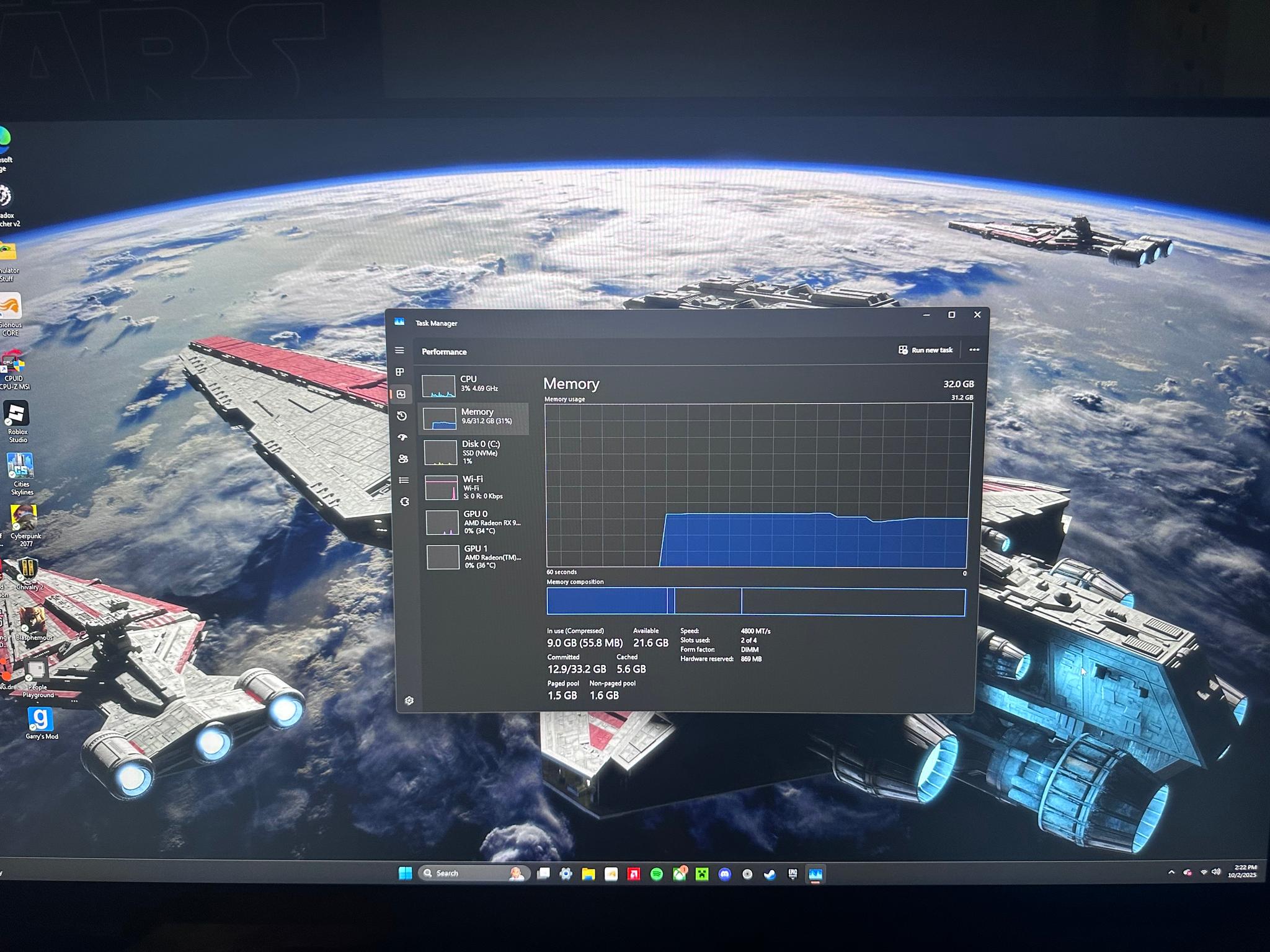Launch Minecraft from the taskbar

702,874
